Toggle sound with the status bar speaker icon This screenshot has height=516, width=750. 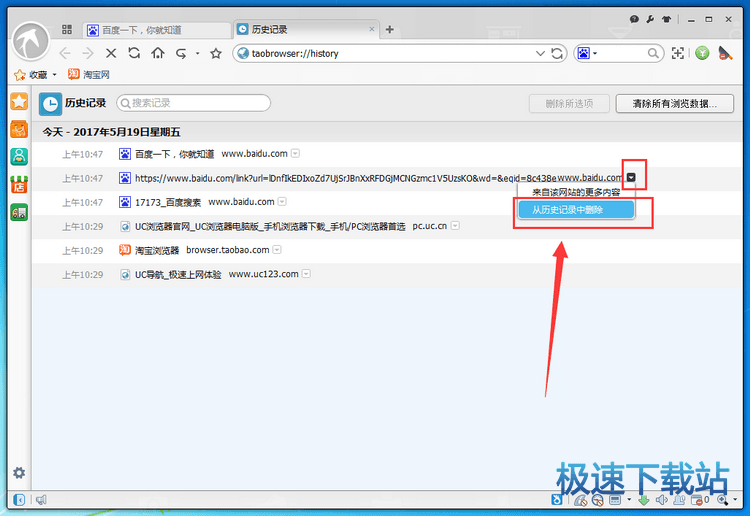(662, 500)
